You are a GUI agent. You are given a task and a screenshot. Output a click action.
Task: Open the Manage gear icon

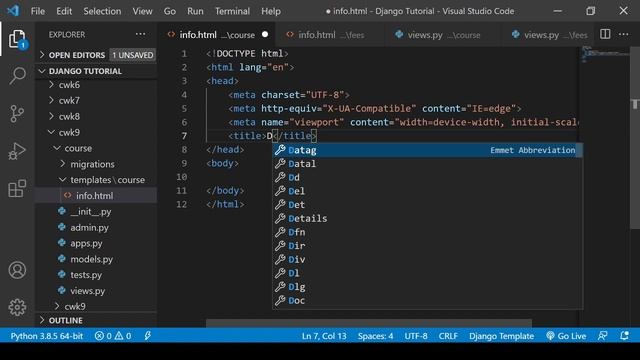point(17,307)
